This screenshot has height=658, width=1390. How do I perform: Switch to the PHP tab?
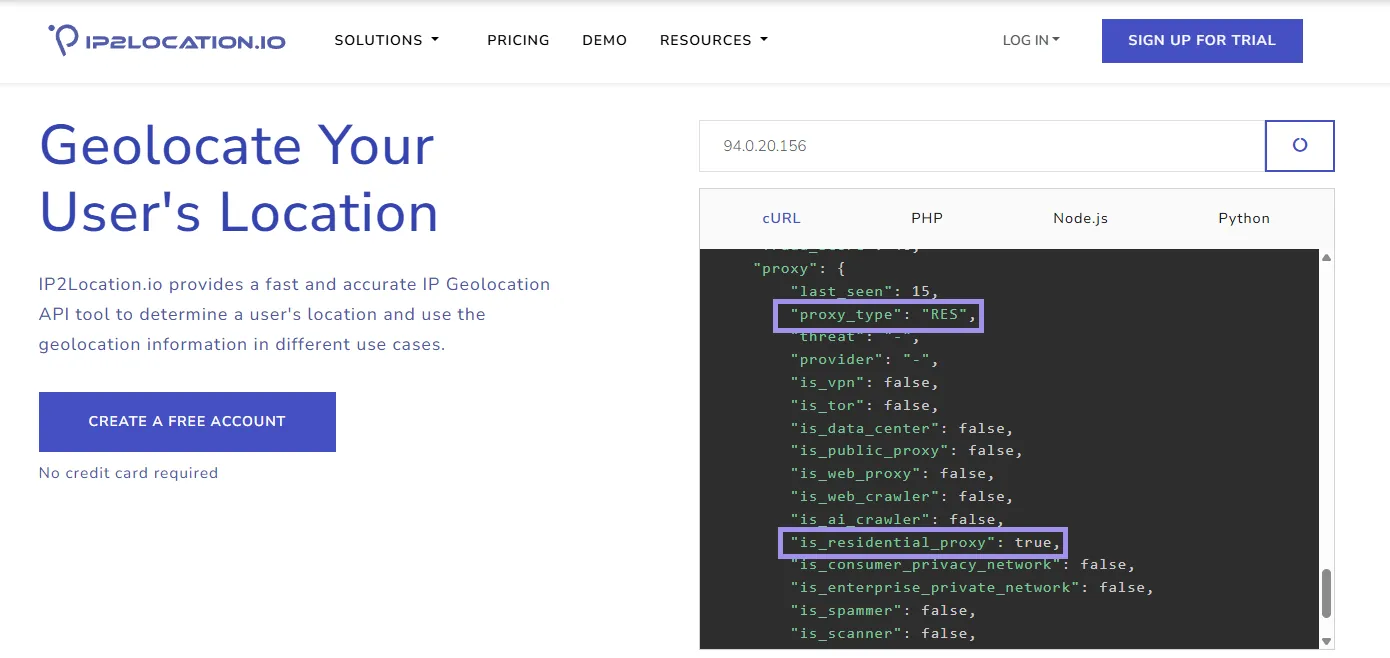pyautogui.click(x=927, y=218)
